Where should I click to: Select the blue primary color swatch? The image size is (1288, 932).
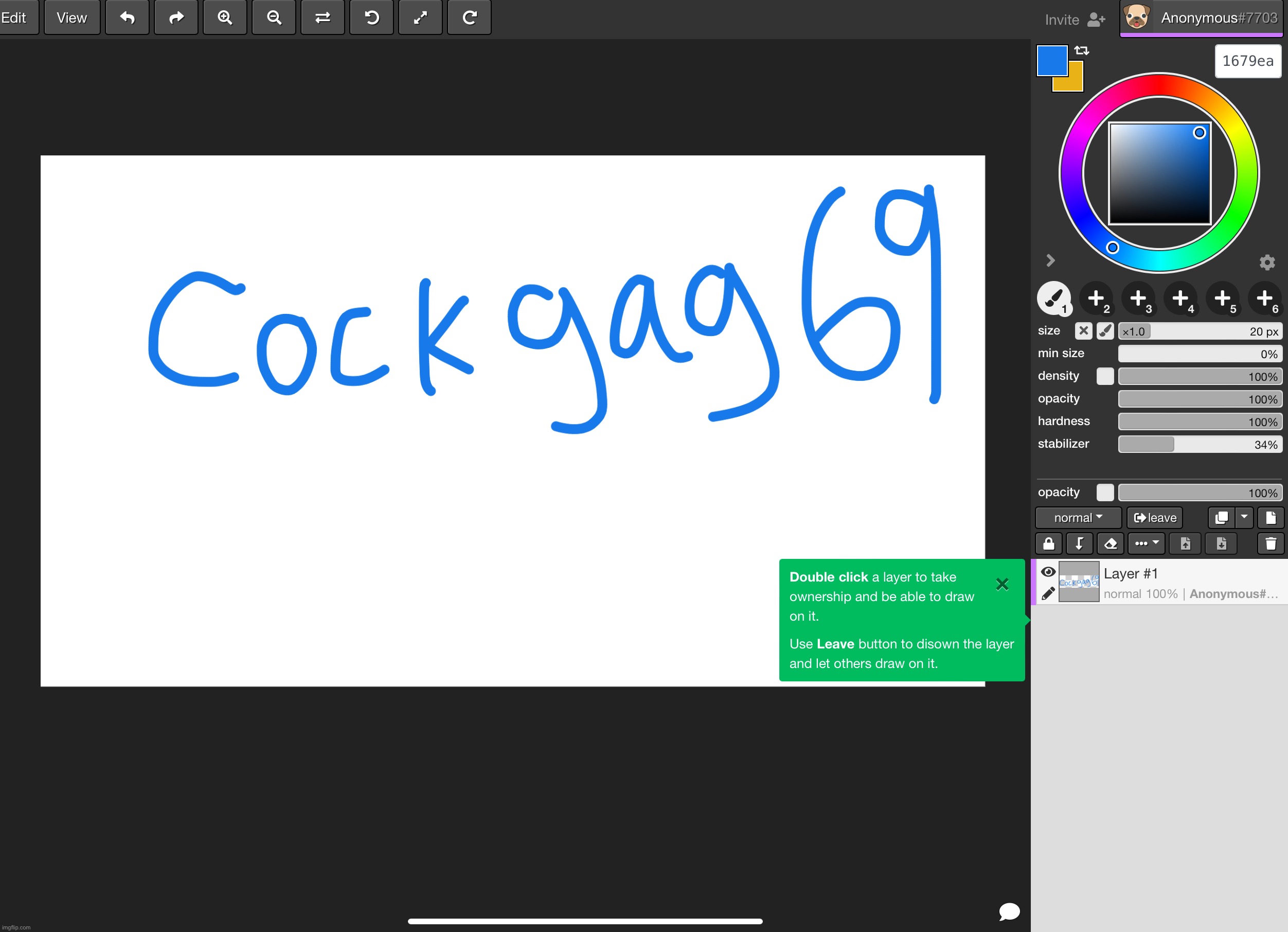coord(1052,60)
